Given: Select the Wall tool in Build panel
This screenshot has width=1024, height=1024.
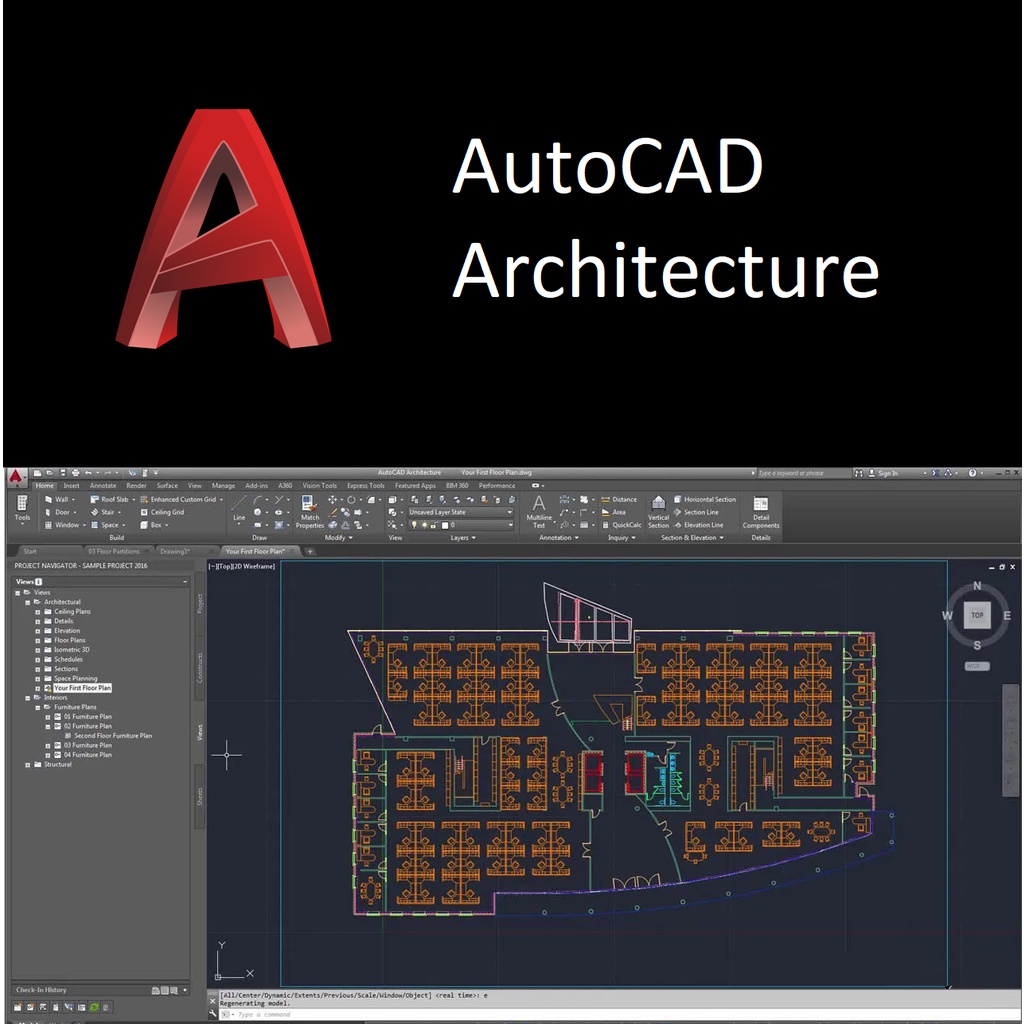Looking at the screenshot, I should 60,499.
